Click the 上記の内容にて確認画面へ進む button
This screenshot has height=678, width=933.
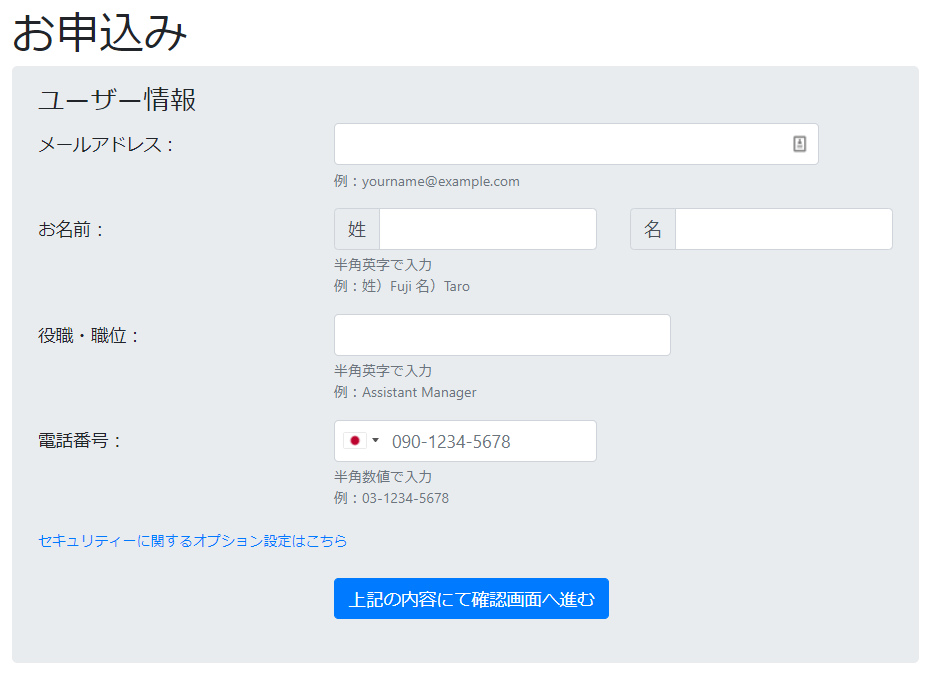(471, 598)
